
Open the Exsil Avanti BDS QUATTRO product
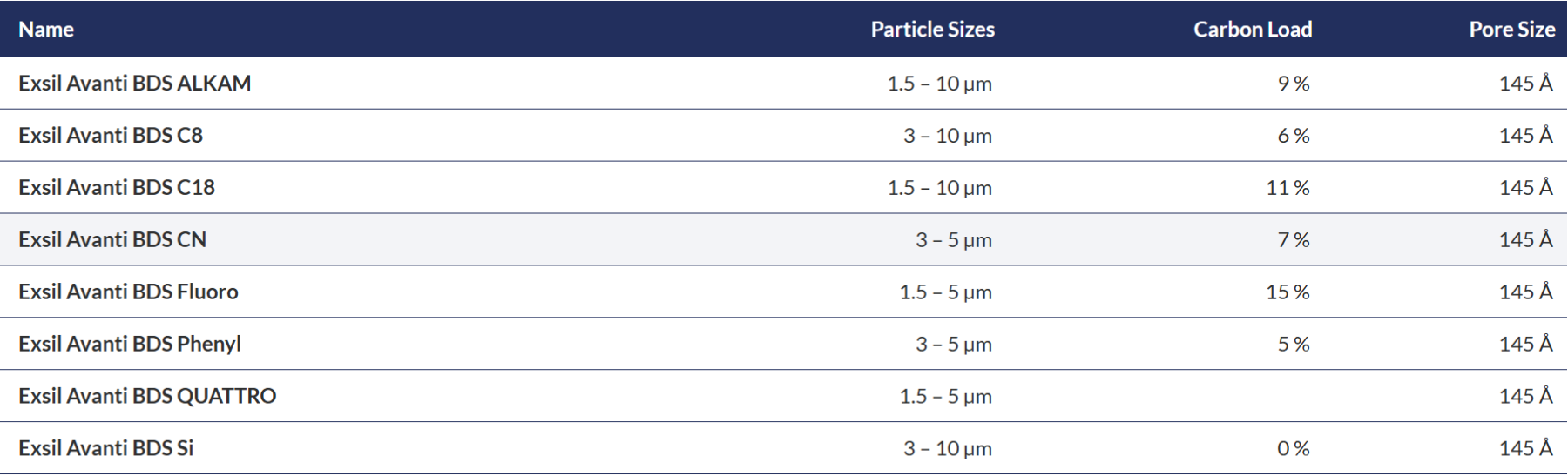tap(147, 397)
